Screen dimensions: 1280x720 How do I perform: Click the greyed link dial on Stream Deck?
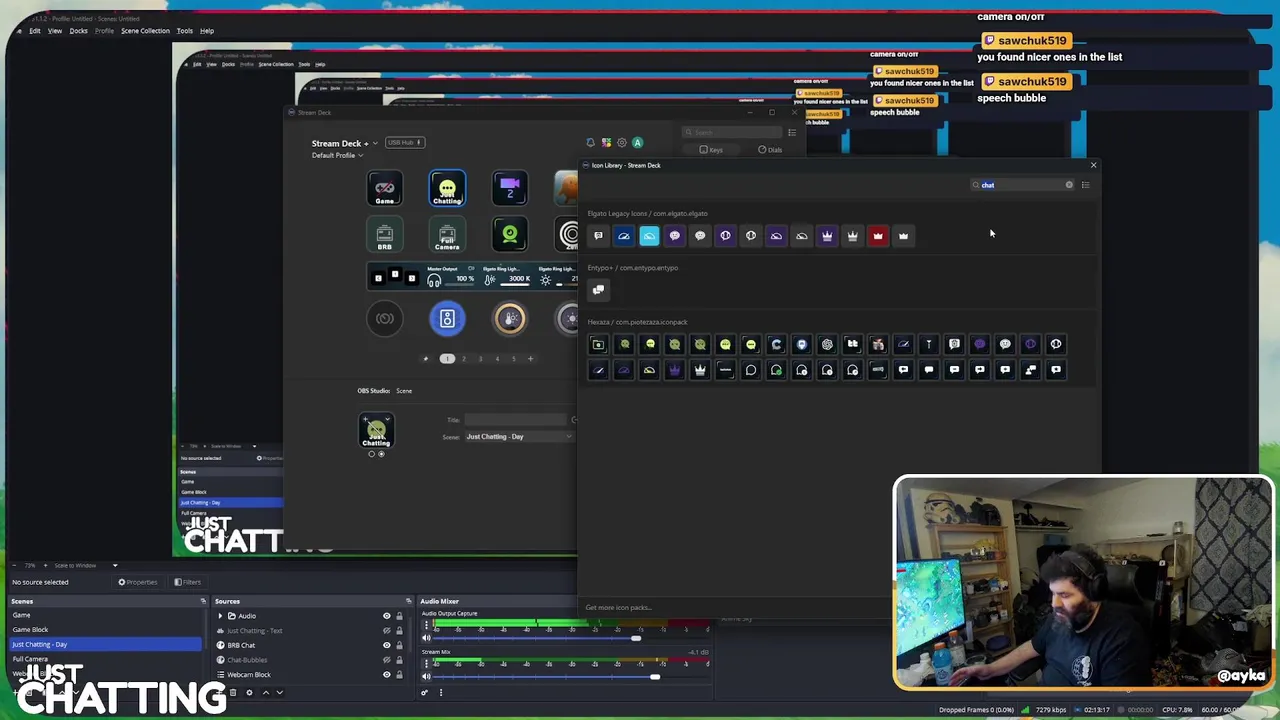385,318
